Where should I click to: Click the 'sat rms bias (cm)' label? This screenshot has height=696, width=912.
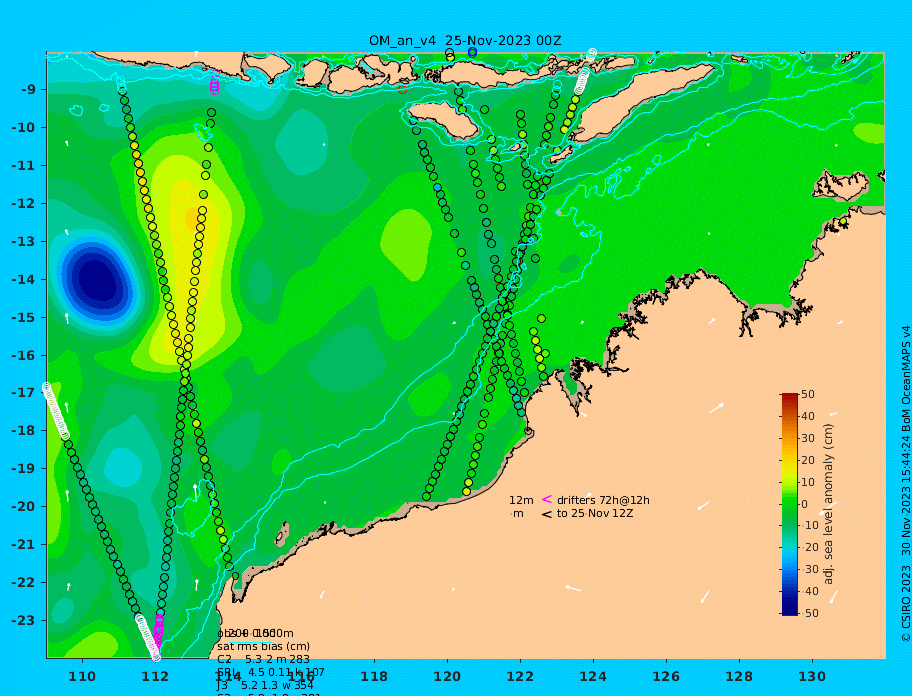click(263, 646)
